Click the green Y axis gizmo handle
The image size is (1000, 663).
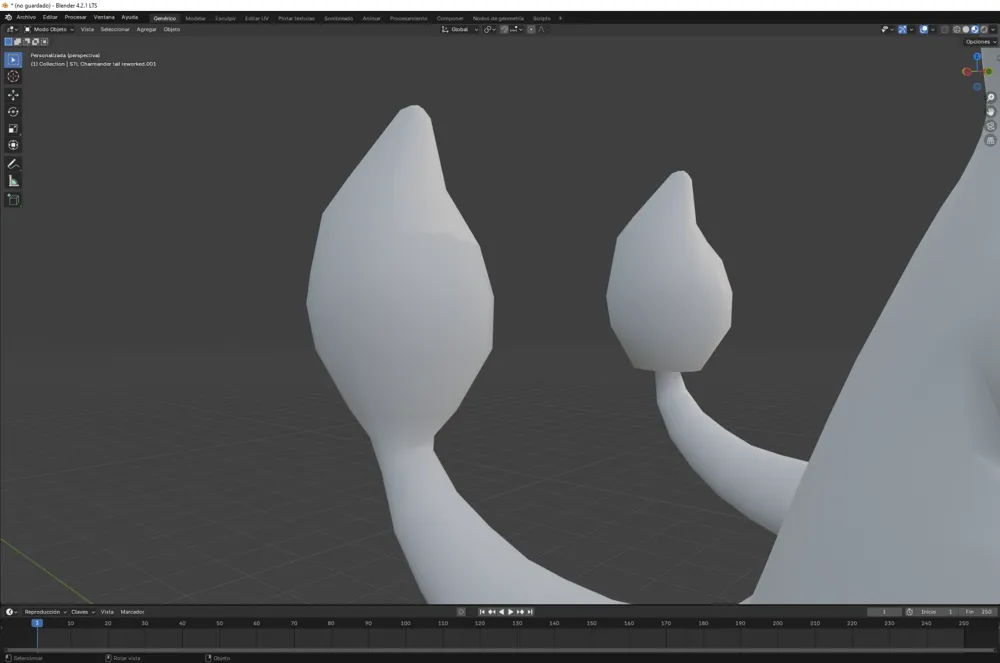pos(989,71)
